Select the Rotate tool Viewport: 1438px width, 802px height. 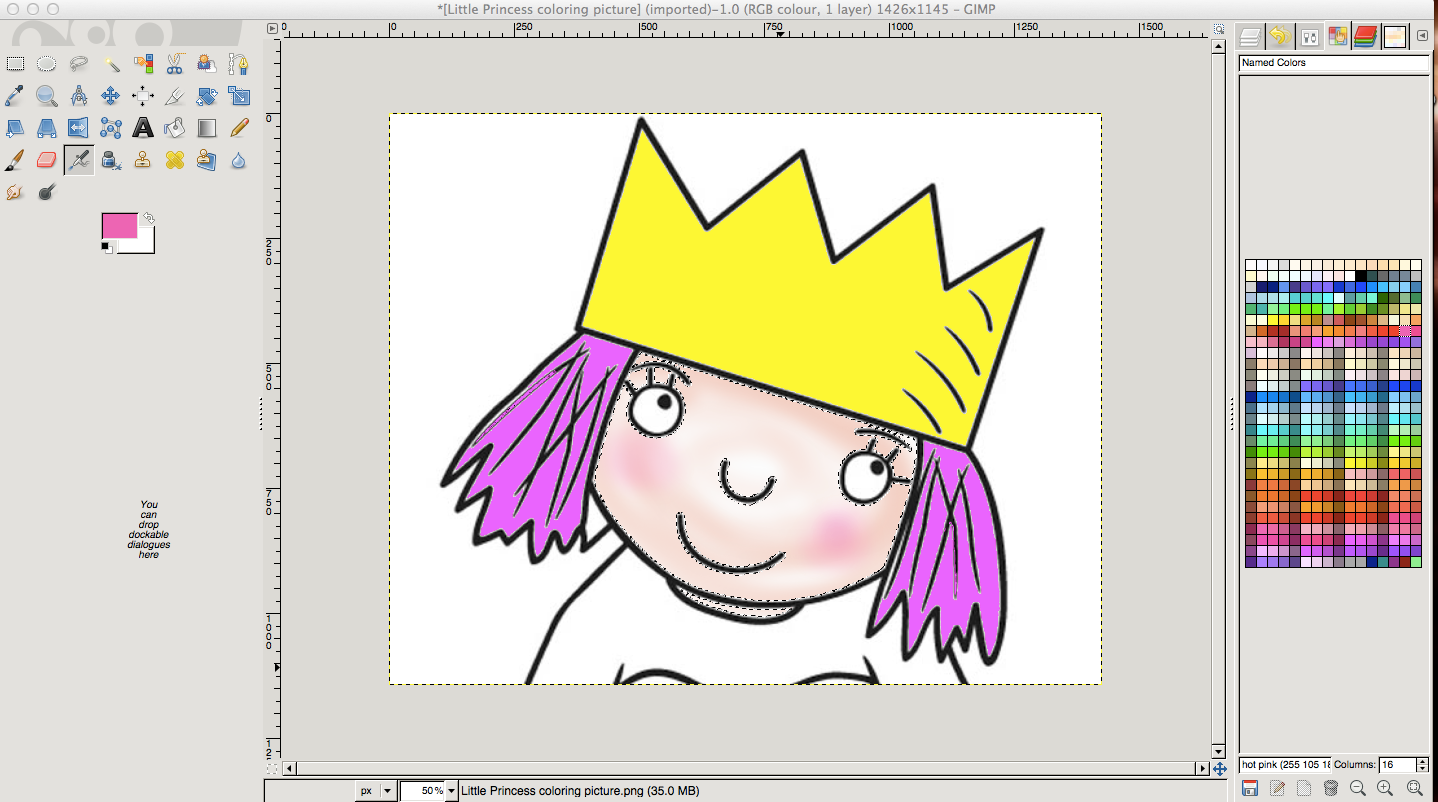point(207,96)
